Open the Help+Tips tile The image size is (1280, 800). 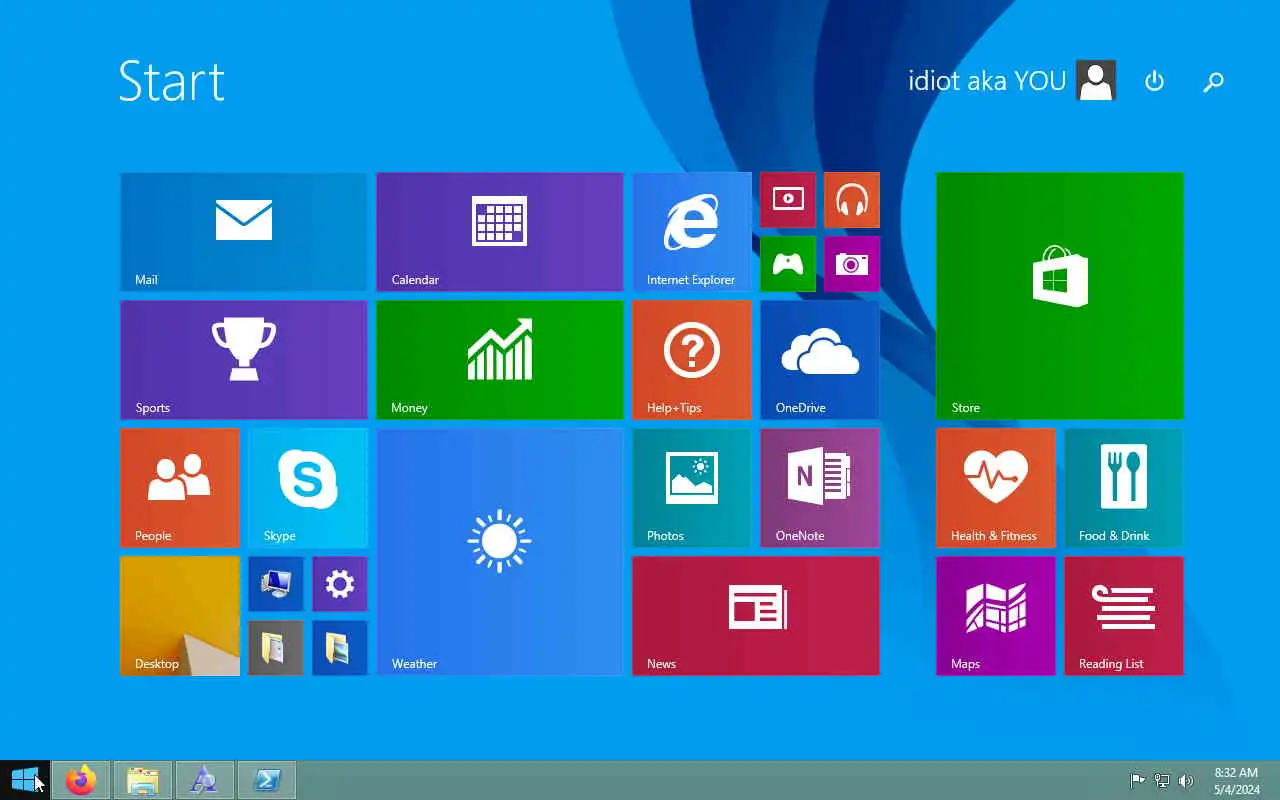(x=692, y=360)
